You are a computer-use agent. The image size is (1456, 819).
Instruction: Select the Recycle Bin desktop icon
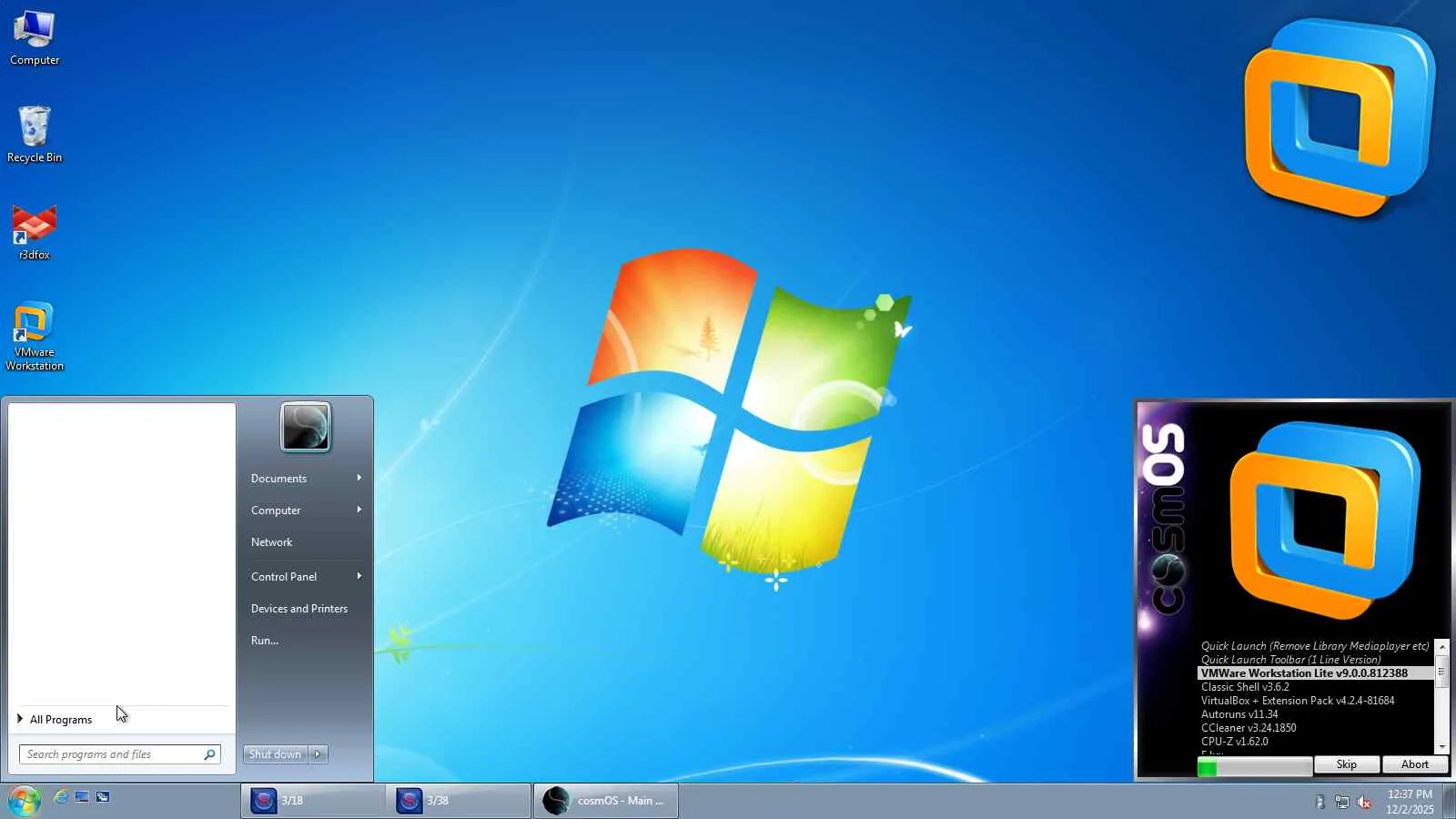(35, 135)
